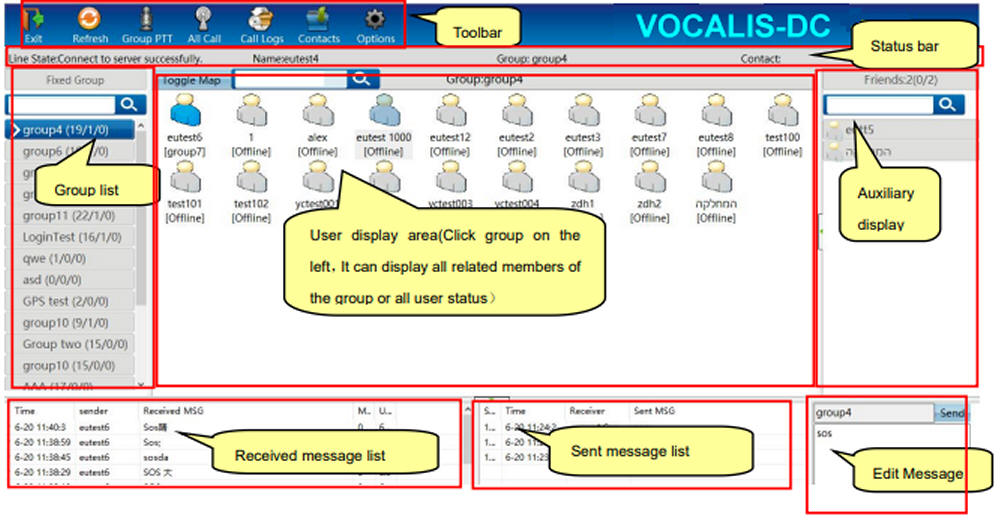
Task: Start an All Call broadcast
Action: (x=204, y=26)
